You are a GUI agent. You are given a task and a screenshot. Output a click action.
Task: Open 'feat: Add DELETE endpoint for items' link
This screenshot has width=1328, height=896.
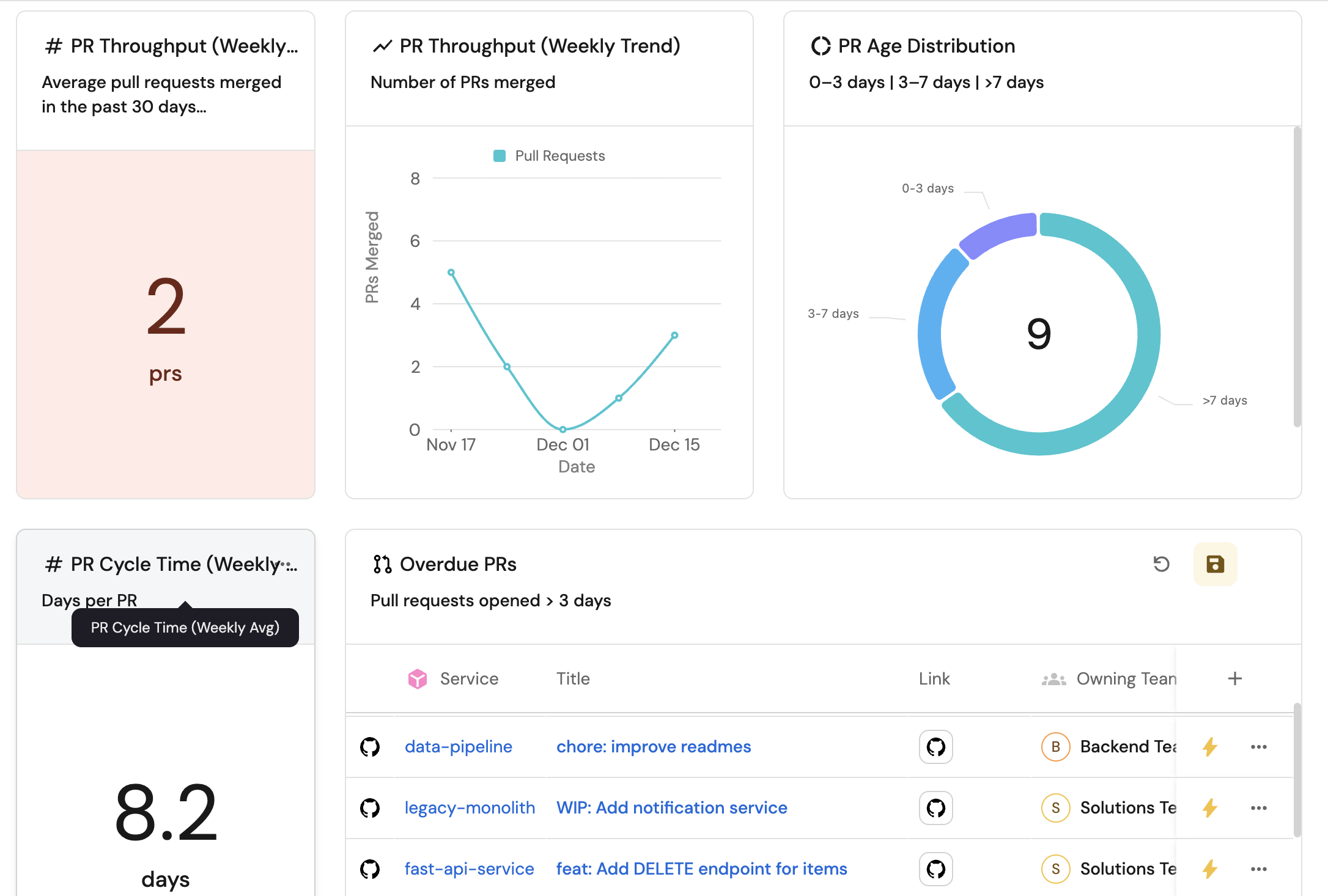[x=701, y=868]
